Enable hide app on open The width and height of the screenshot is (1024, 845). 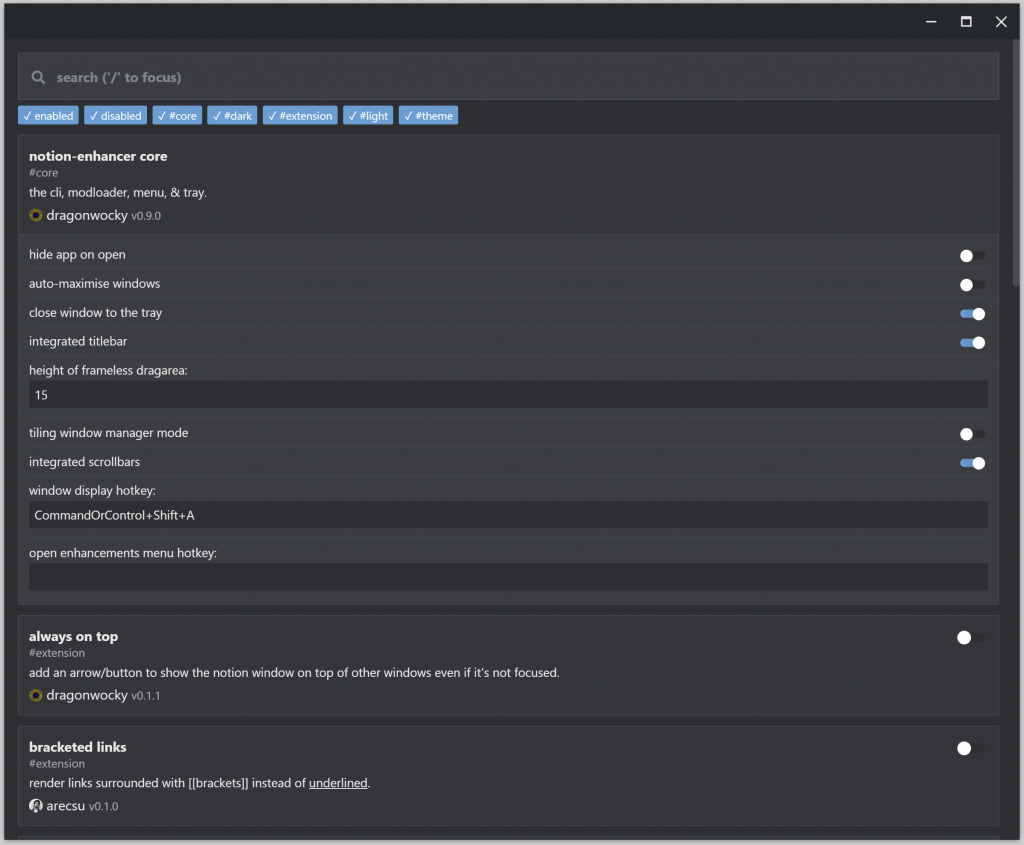coord(972,256)
